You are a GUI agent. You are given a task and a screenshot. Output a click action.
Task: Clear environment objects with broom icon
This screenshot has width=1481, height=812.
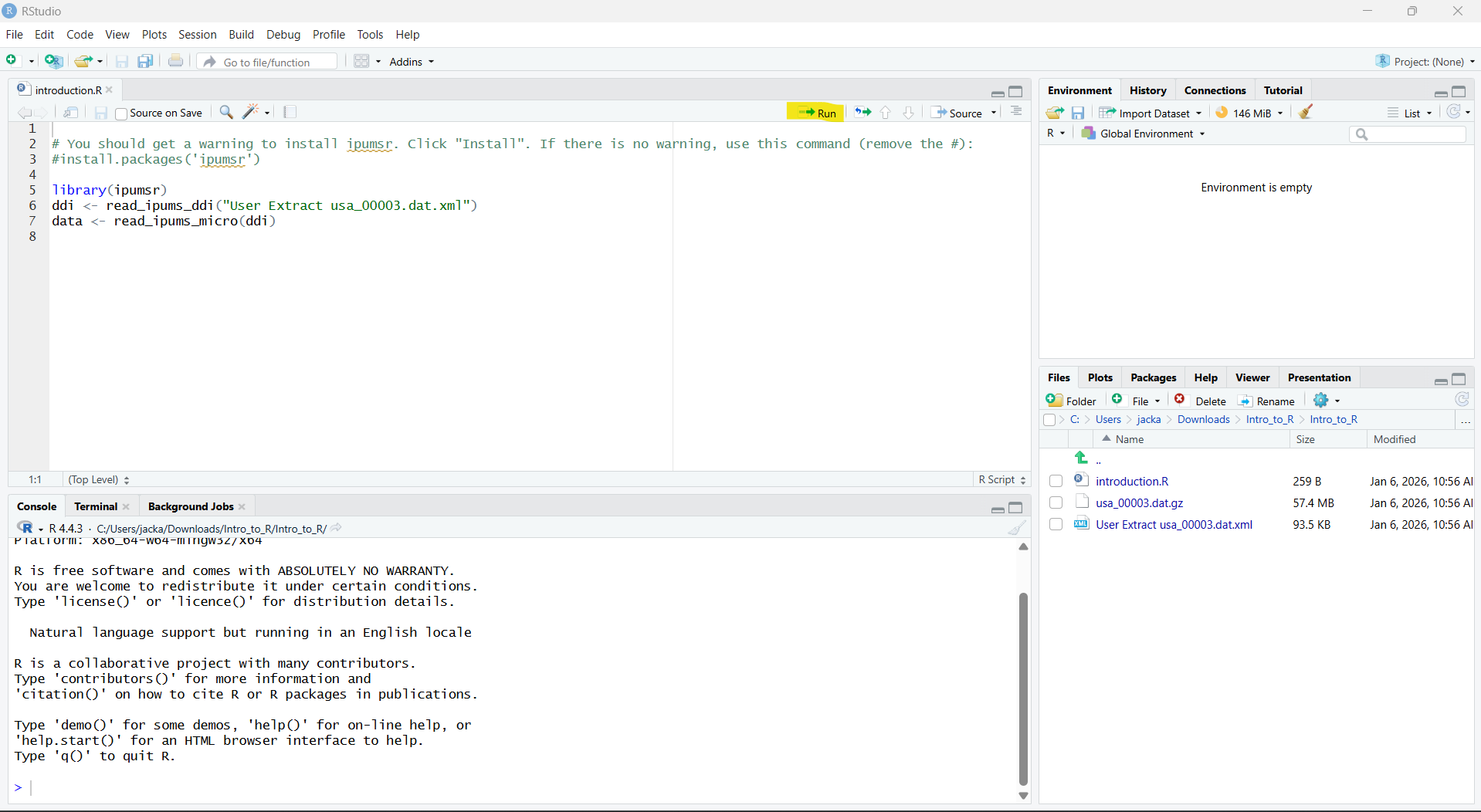click(1306, 113)
